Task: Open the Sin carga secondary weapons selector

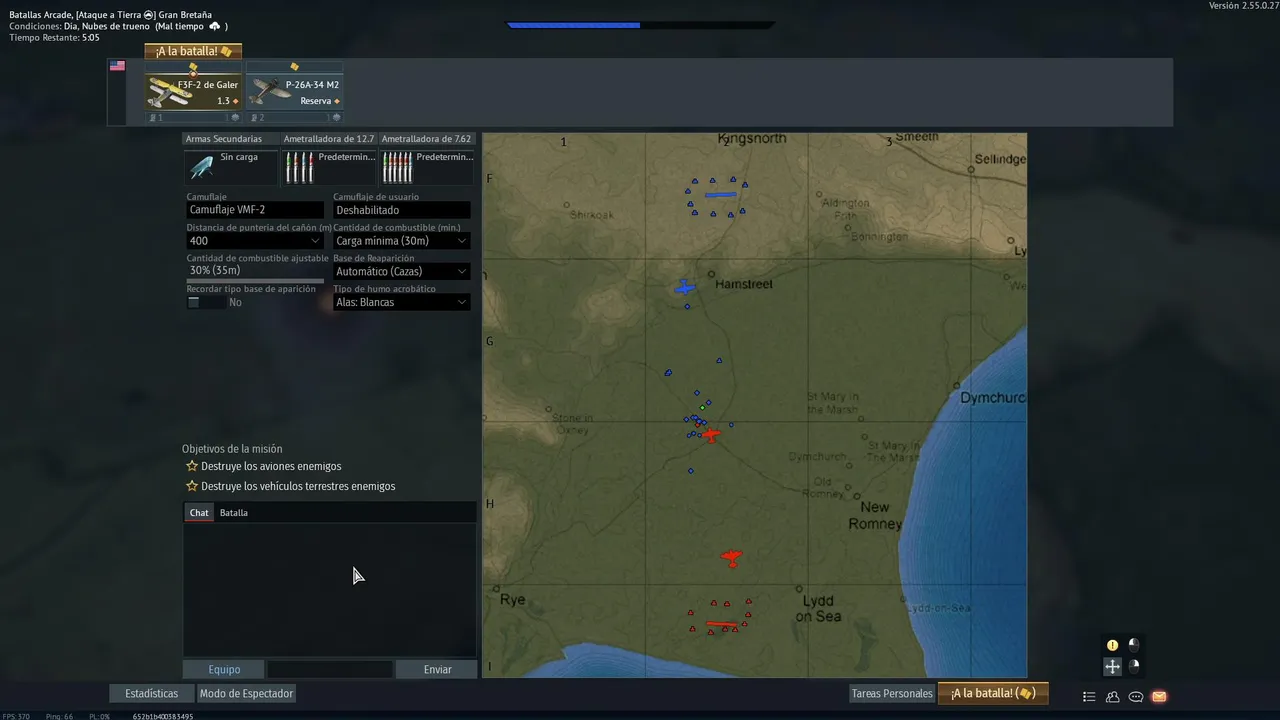Action: 230,167
